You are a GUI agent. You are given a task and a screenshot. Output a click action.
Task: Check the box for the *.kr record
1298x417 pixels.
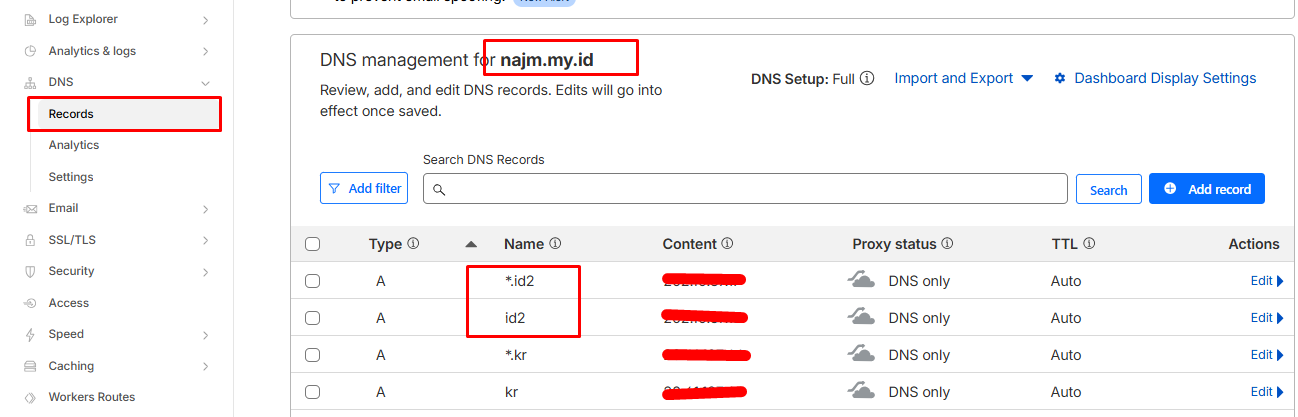pos(312,355)
